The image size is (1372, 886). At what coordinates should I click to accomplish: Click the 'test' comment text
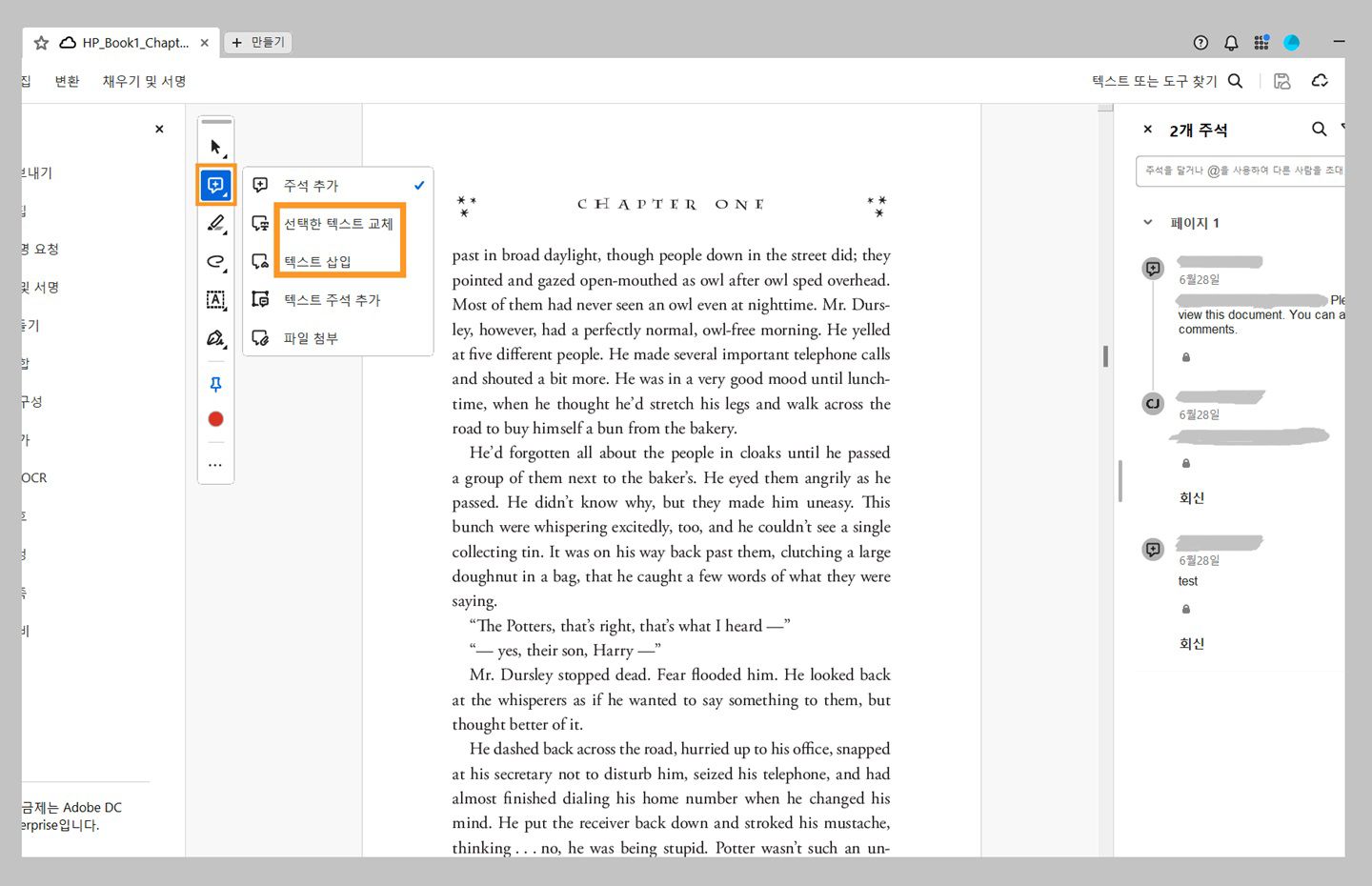coord(1188,581)
